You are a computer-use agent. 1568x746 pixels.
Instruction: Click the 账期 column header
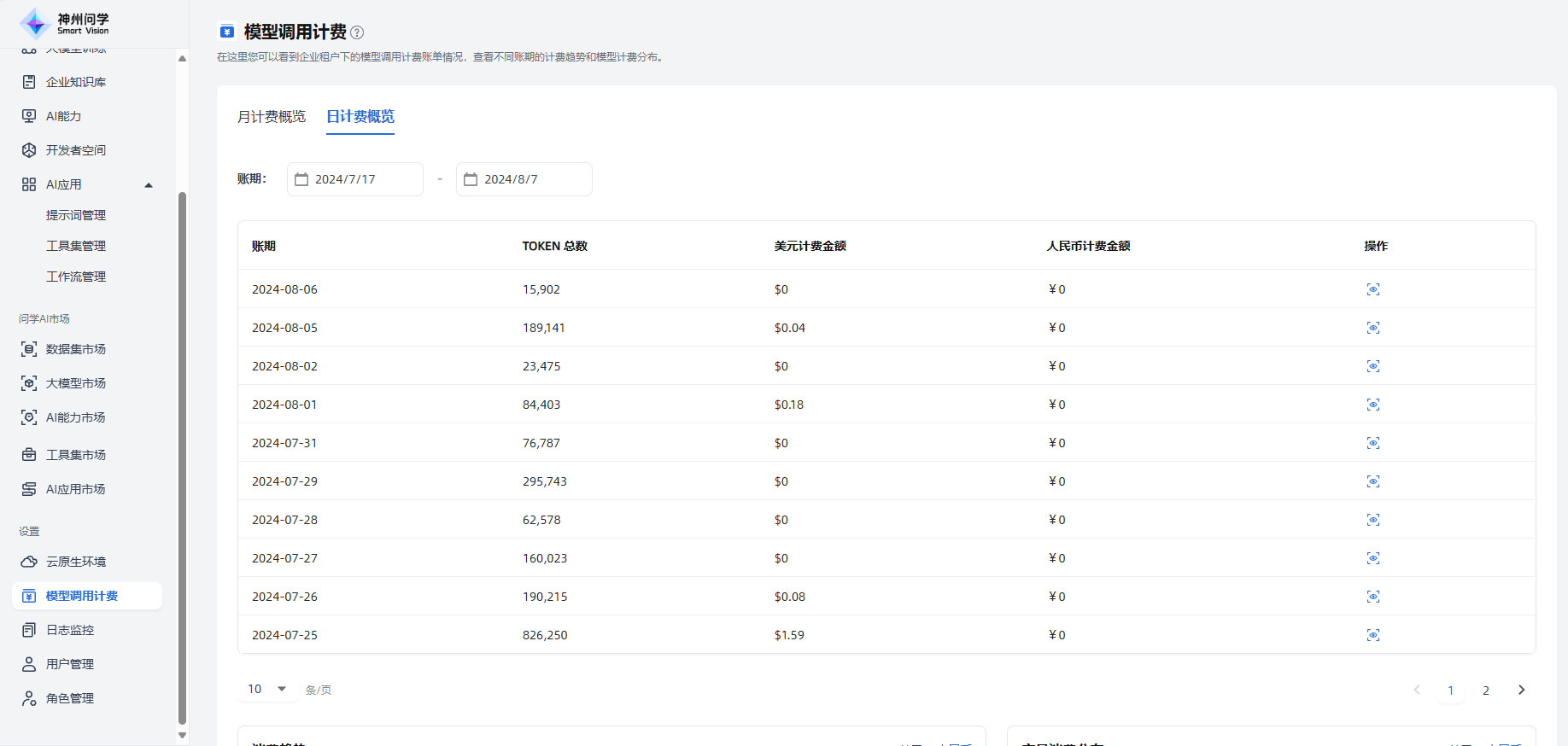(x=264, y=246)
